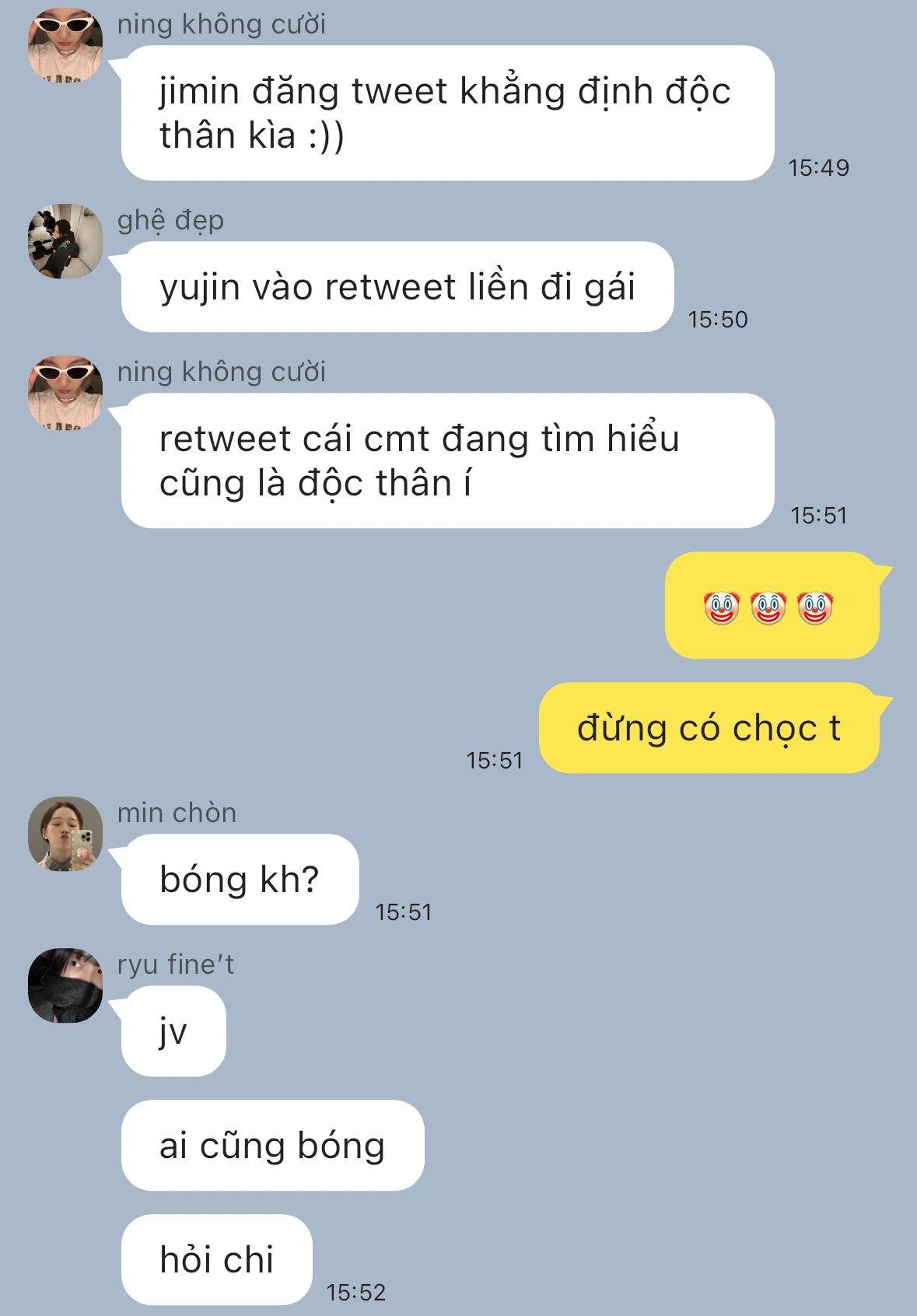Screen dimensions: 917x1316
Task: Select the 'jimin đăng tweet' message bubble
Action: point(448,113)
